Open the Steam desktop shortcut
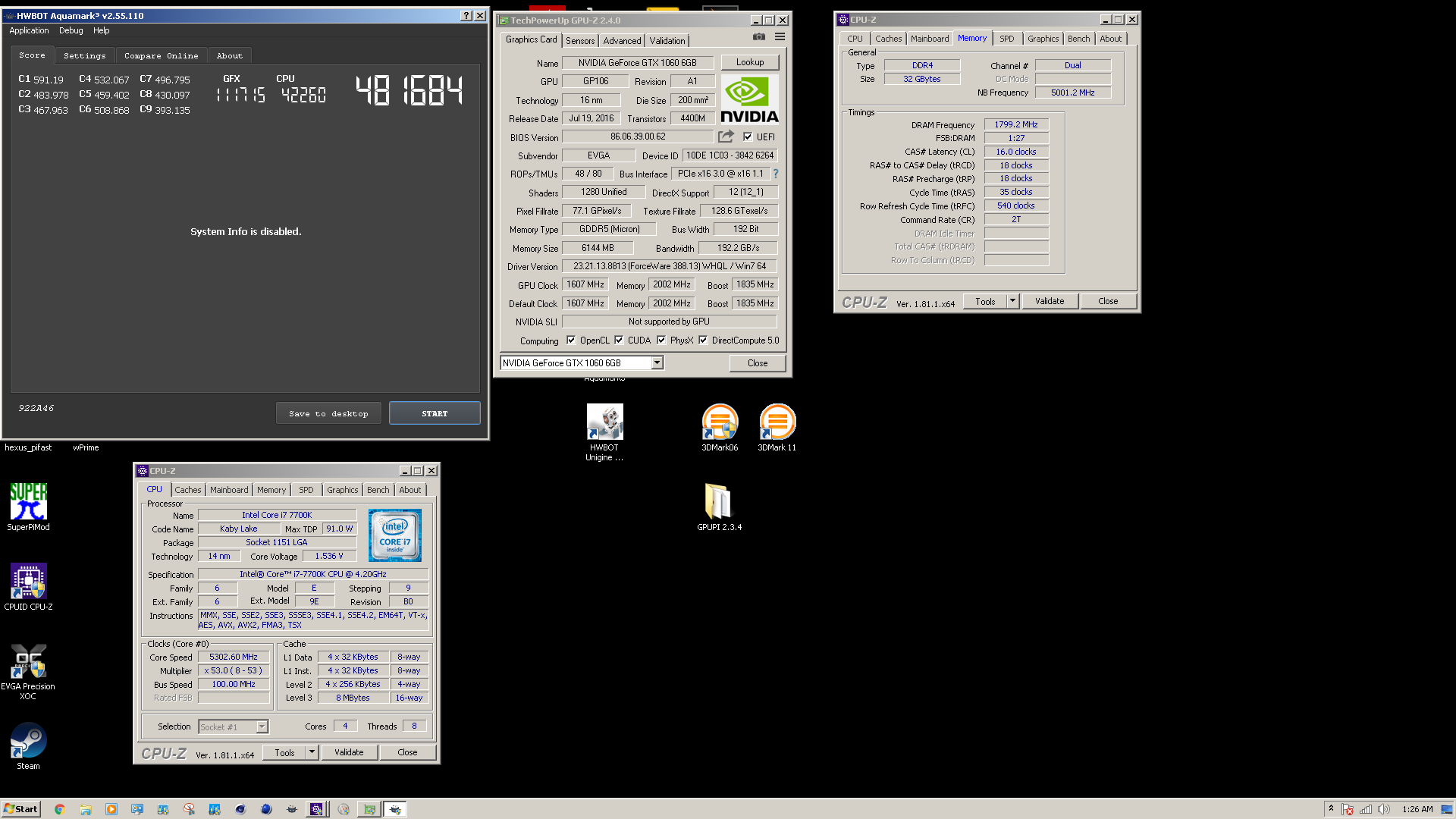This screenshot has height=819, width=1456. point(29,745)
